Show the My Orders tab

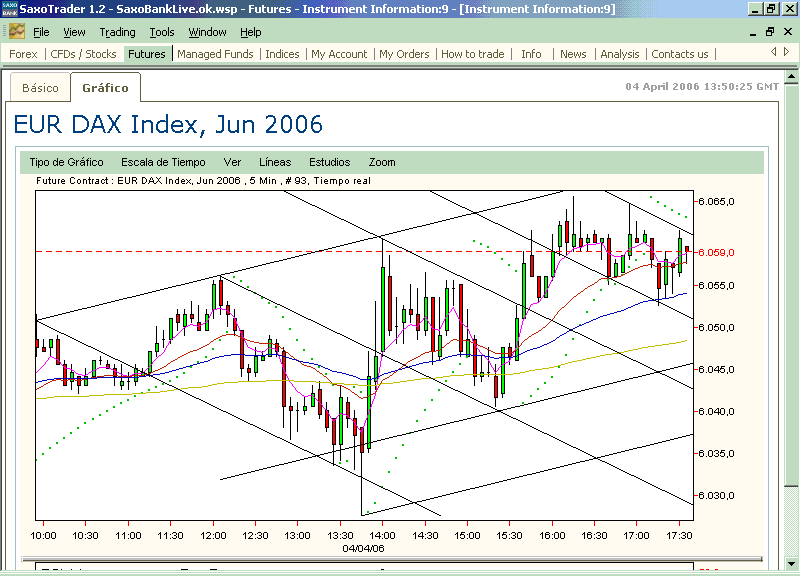click(404, 54)
